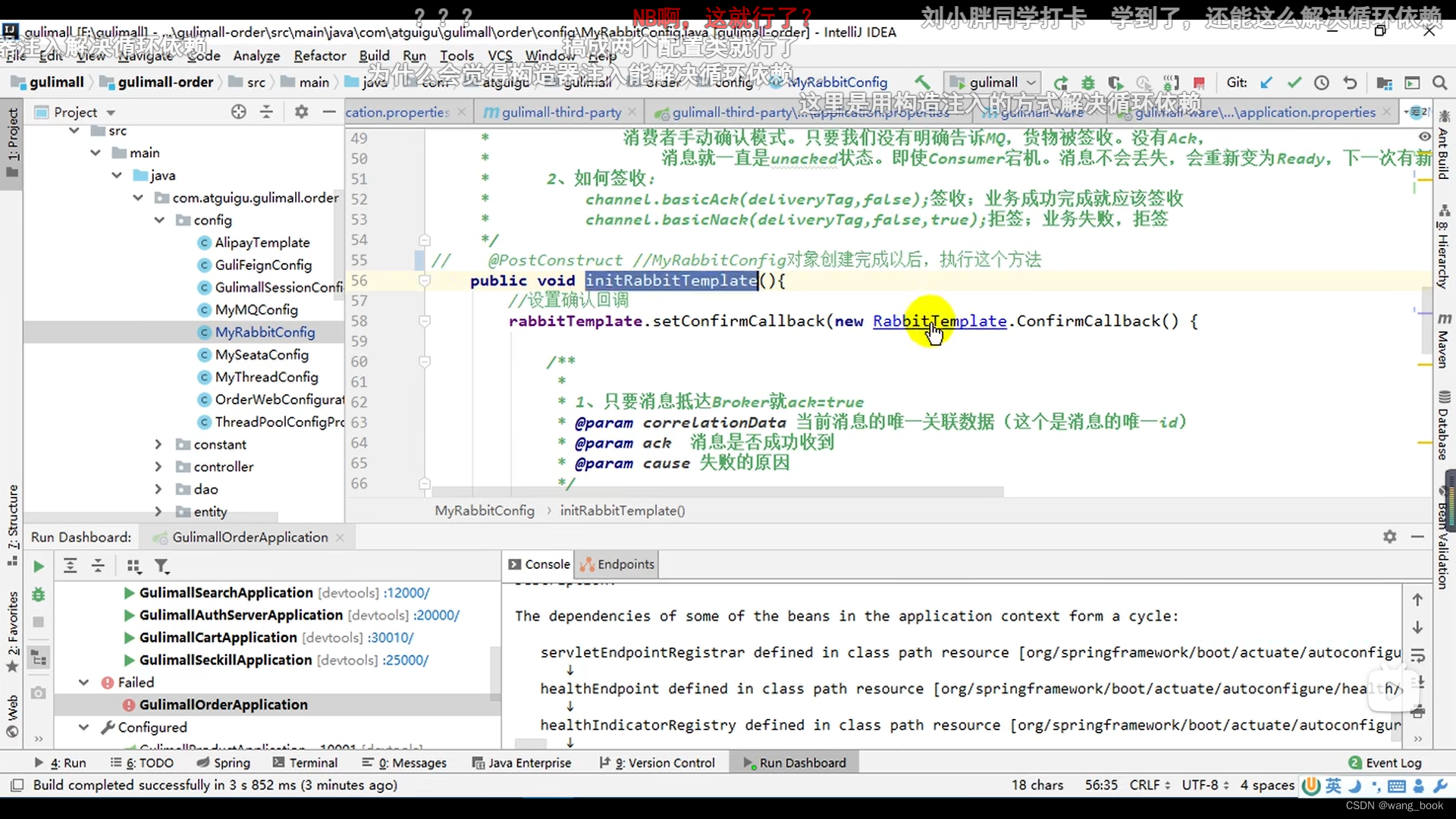Close the gulimall-third-party editor tab
This screenshot has width=1456, height=819.
(x=632, y=112)
